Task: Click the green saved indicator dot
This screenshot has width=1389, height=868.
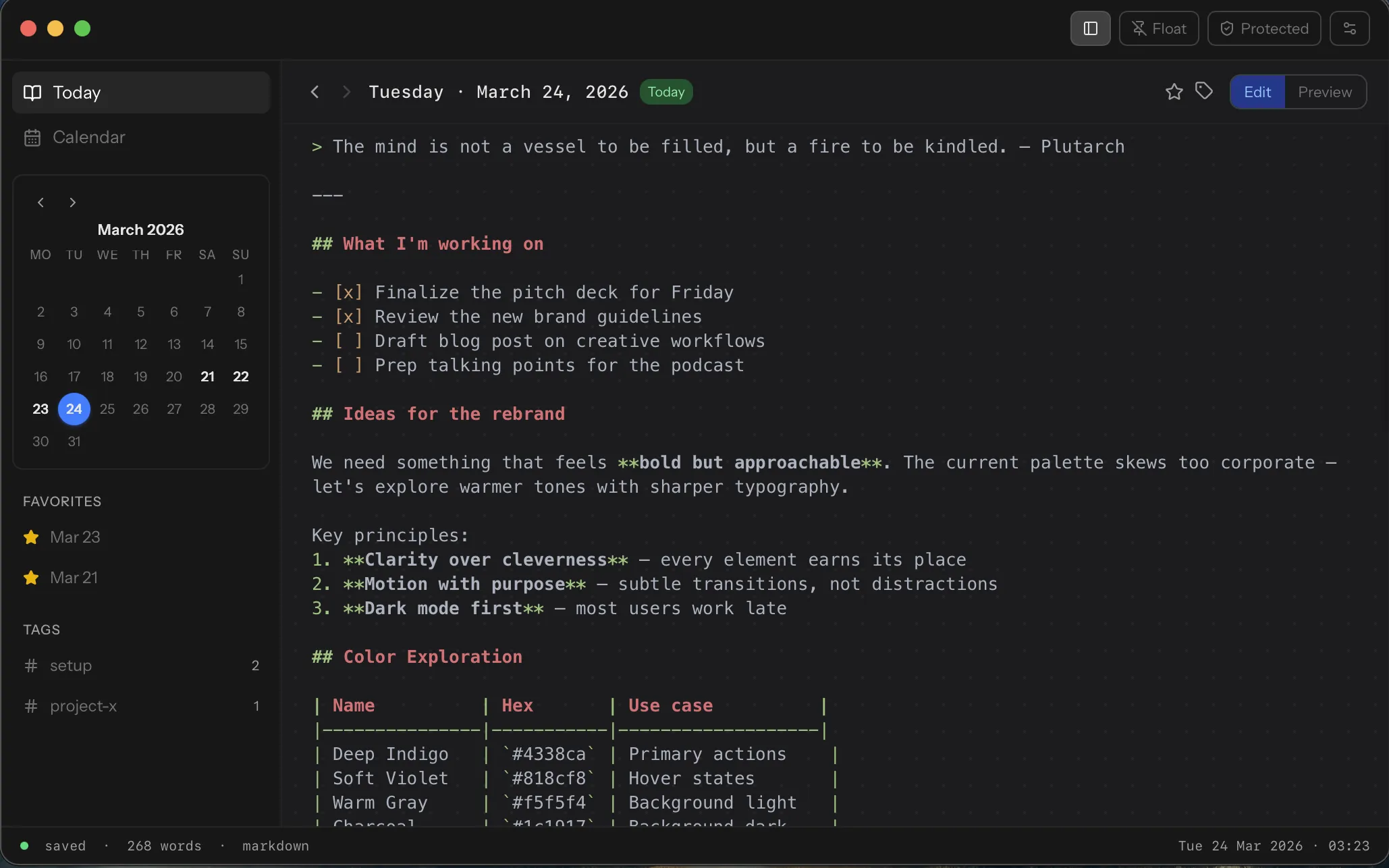Action: (x=25, y=845)
